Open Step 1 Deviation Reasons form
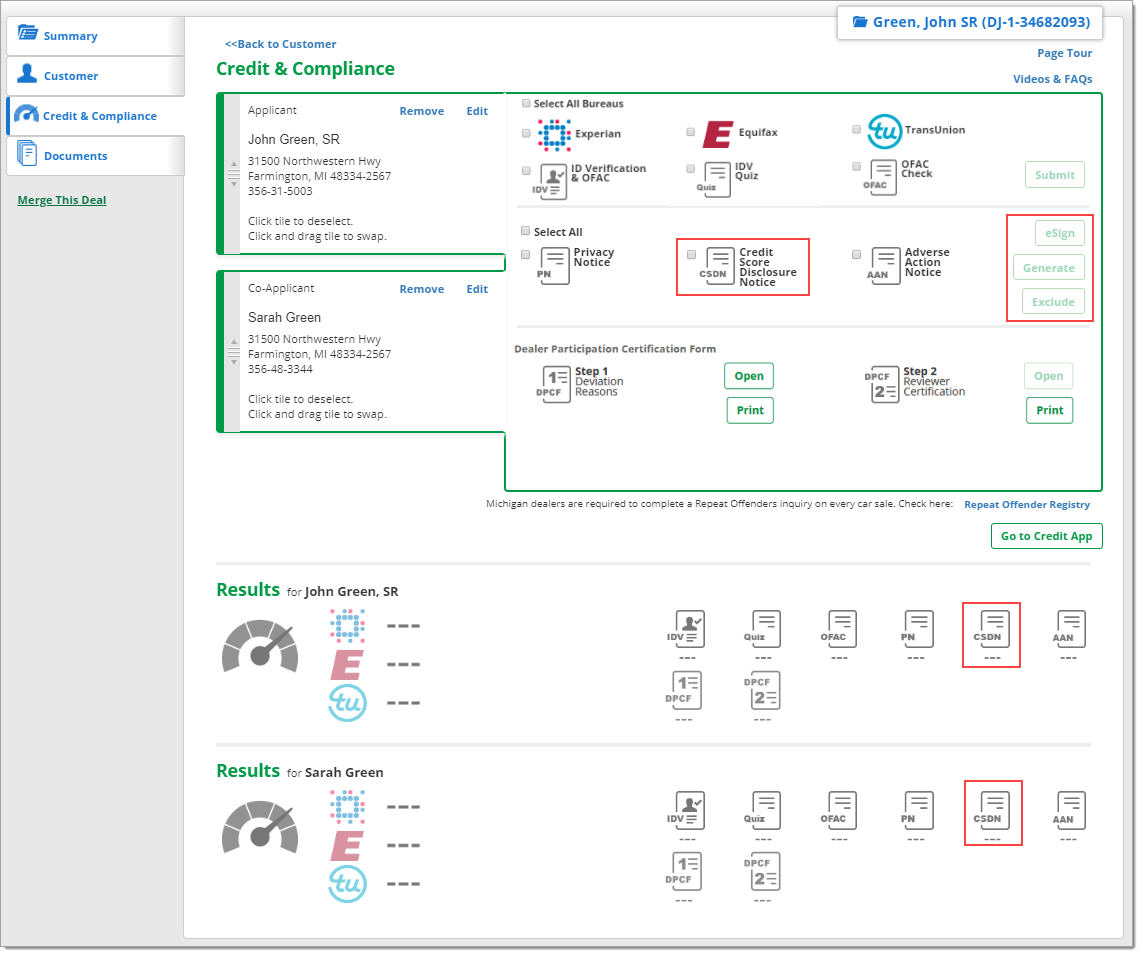This screenshot has height=954, width=1140. (749, 376)
